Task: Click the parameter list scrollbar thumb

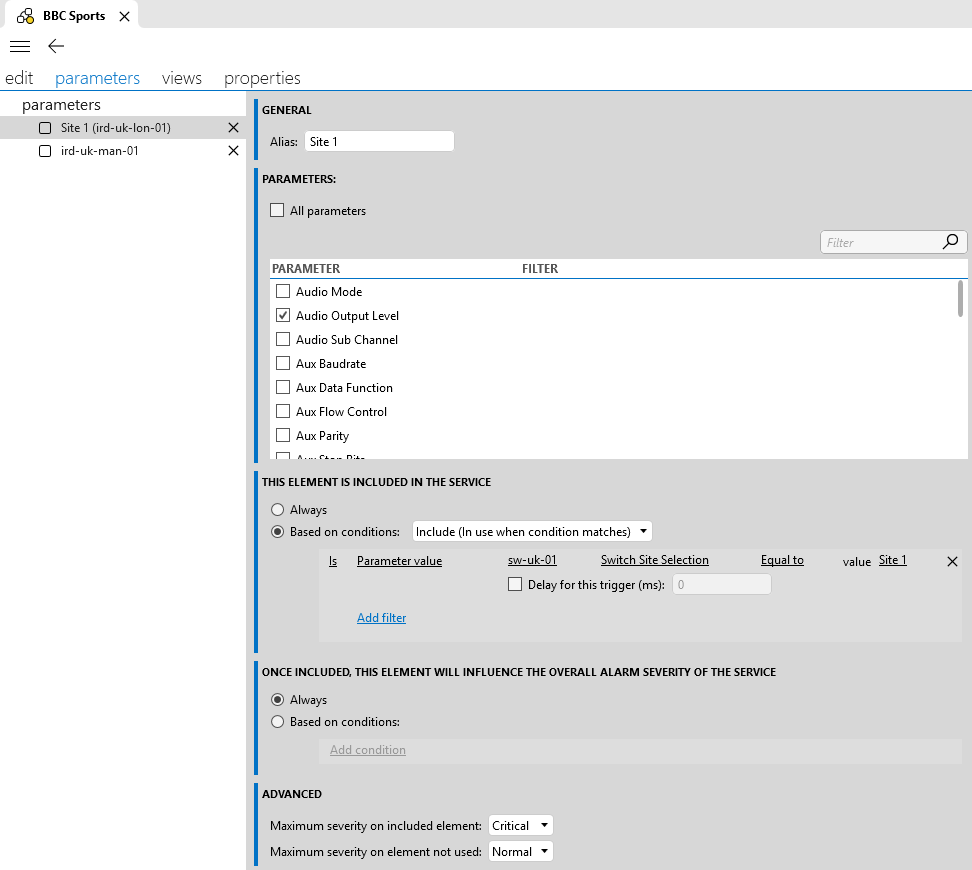Action: 960,299
